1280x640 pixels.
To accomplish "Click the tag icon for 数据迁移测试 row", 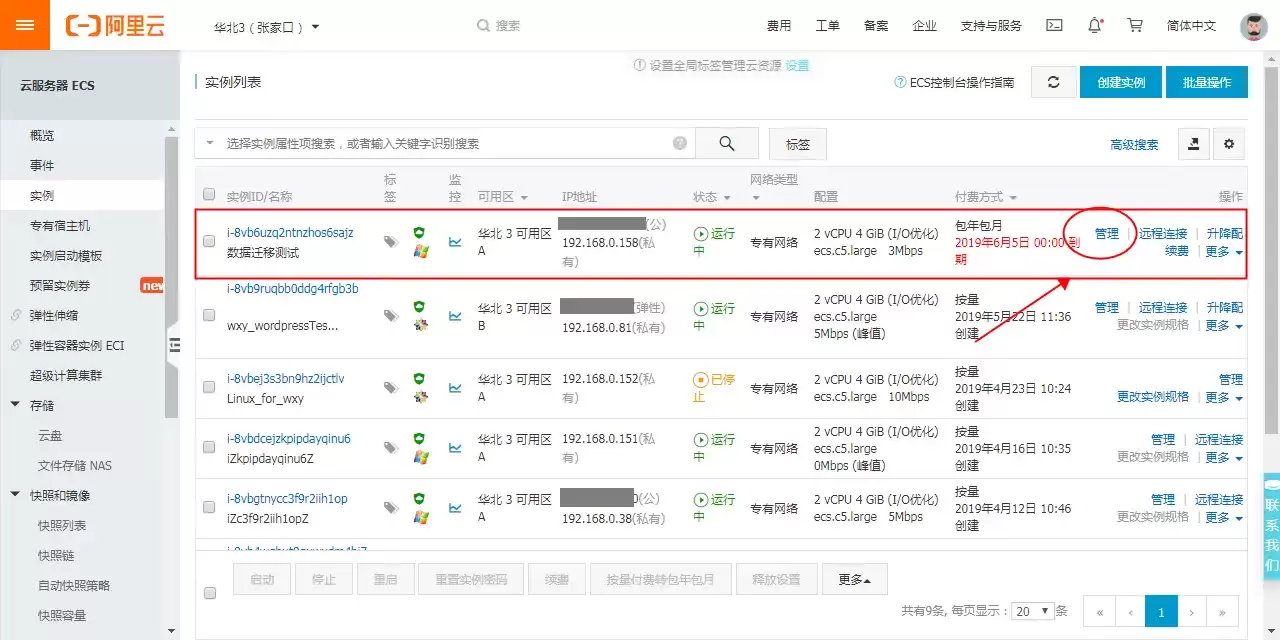I will pos(390,241).
